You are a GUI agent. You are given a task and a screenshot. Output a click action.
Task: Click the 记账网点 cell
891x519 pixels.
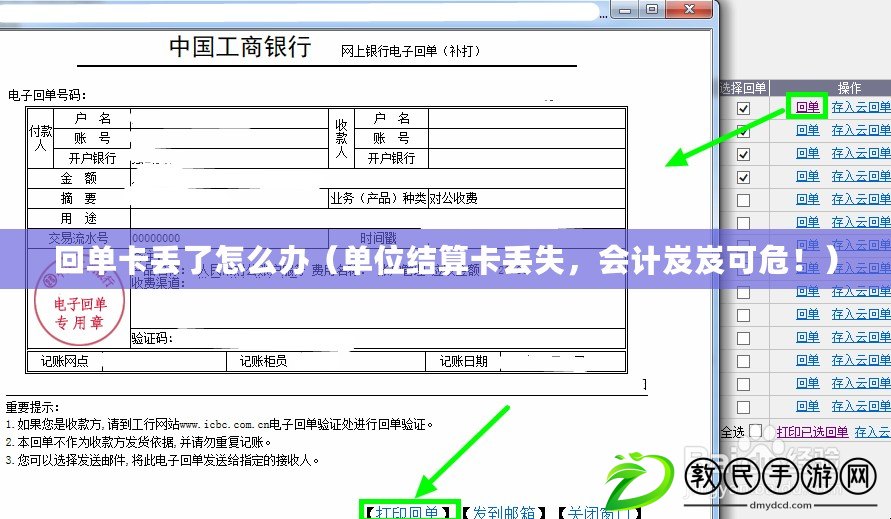64,361
